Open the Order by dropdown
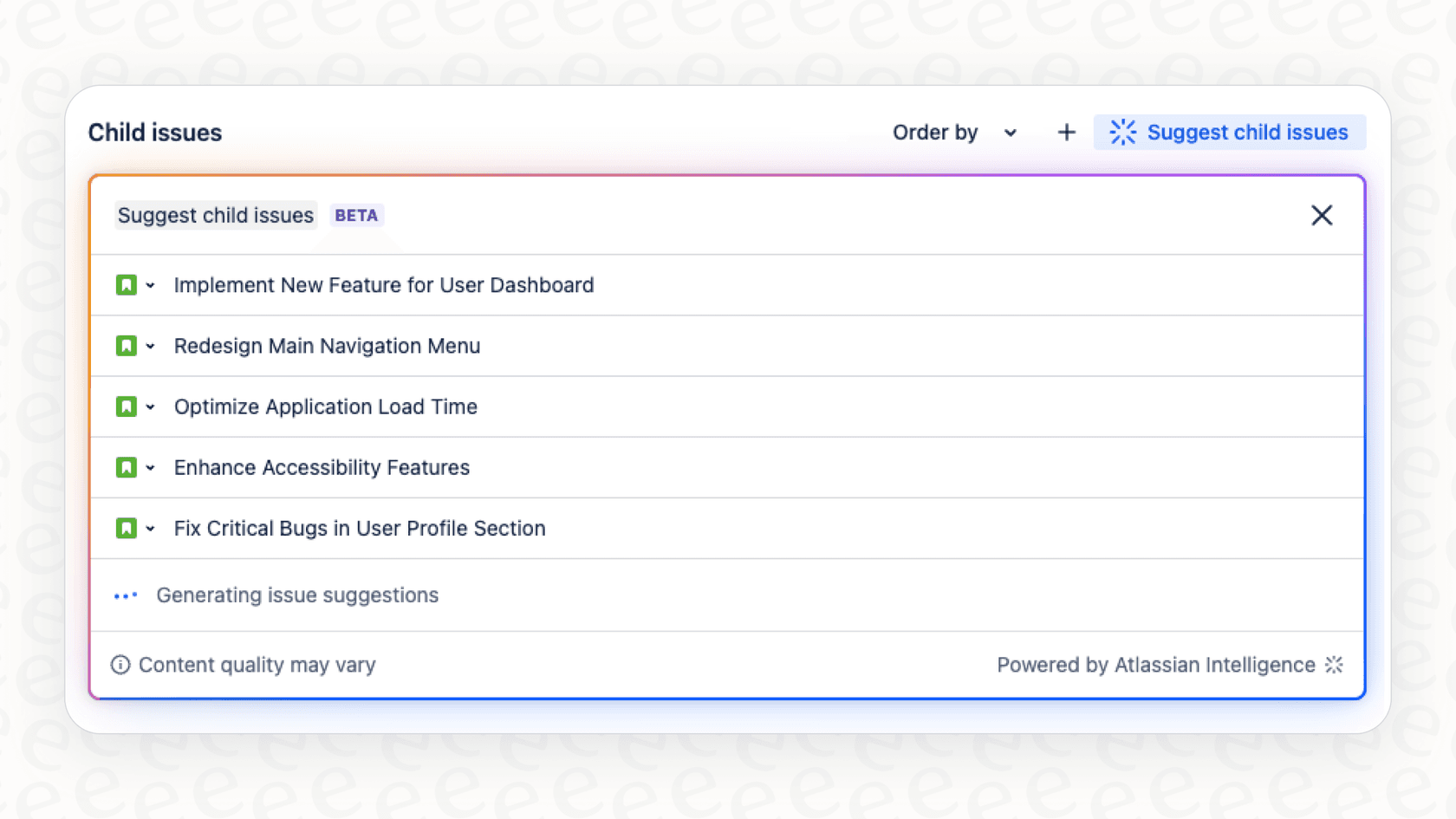This screenshot has height=819, width=1456. [x=953, y=132]
